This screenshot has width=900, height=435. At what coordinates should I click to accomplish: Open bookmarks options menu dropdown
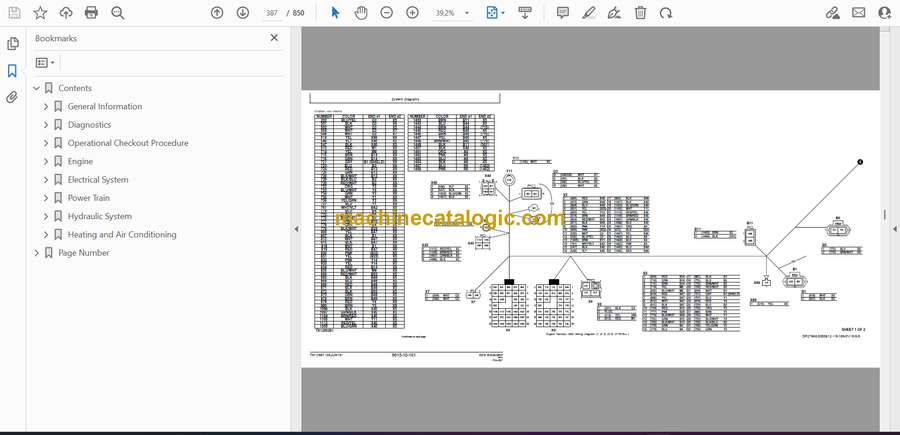[45, 63]
